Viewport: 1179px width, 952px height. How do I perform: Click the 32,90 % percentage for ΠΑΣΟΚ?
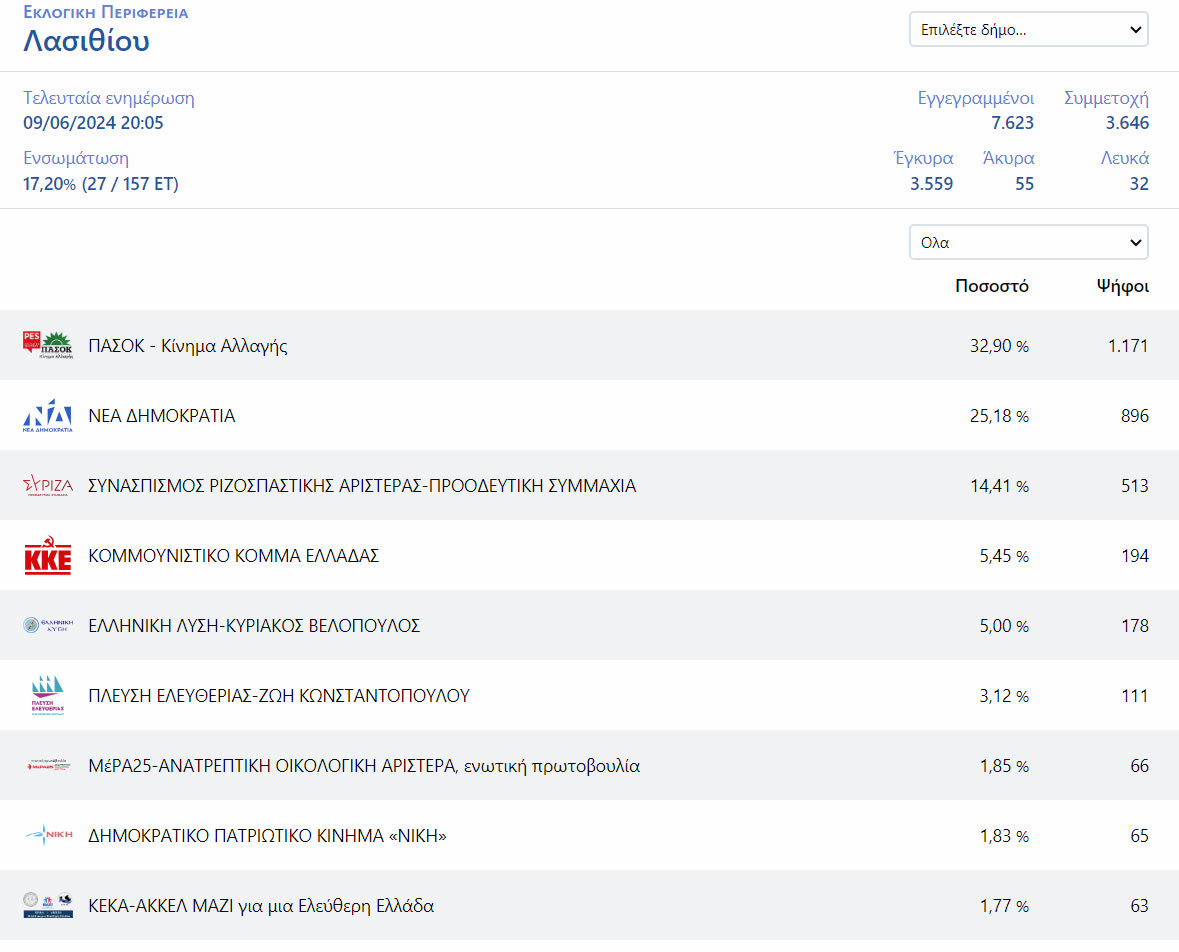[998, 346]
